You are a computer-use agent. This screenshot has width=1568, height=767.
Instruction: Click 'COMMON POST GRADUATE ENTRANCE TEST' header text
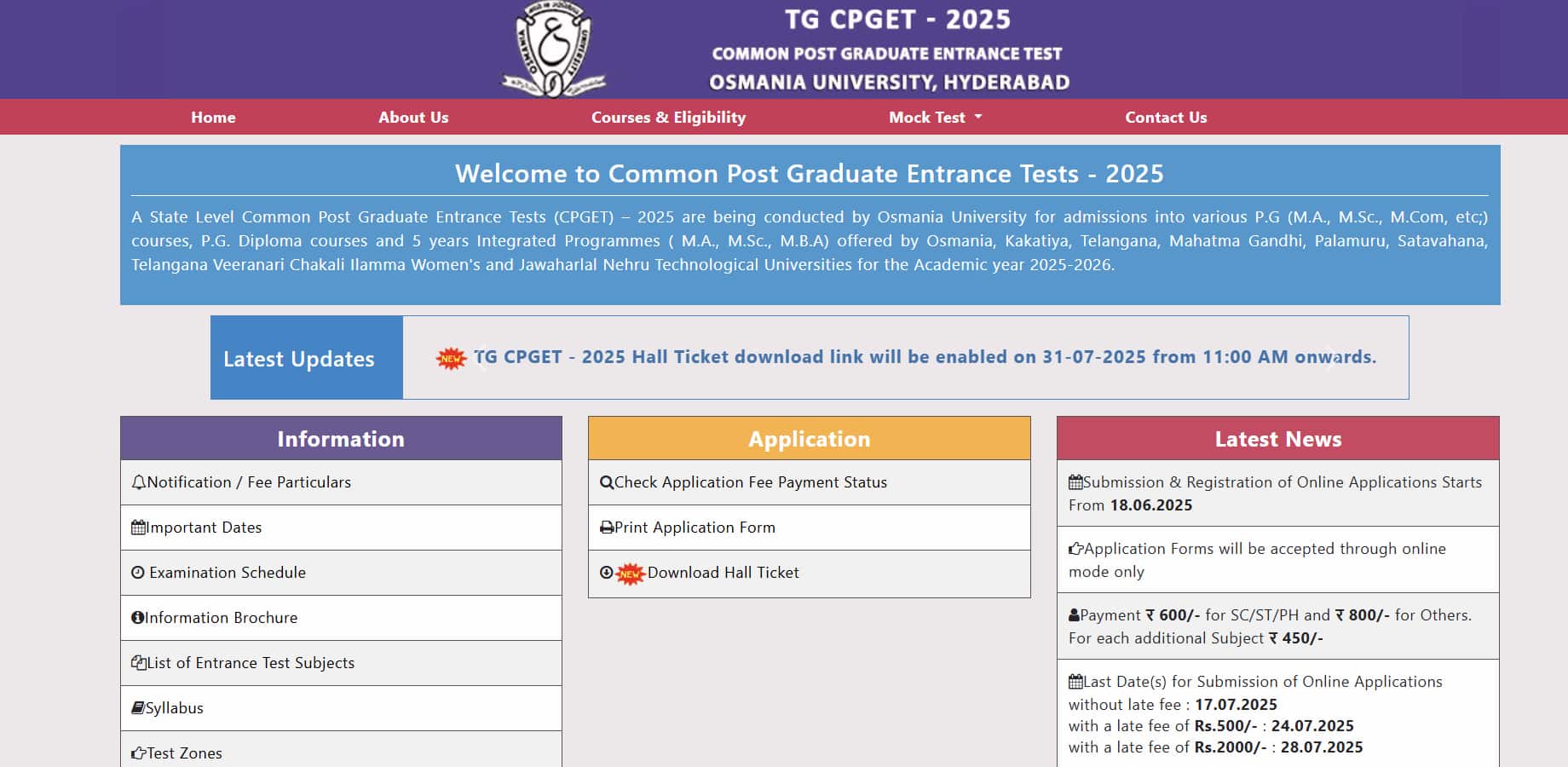point(887,54)
